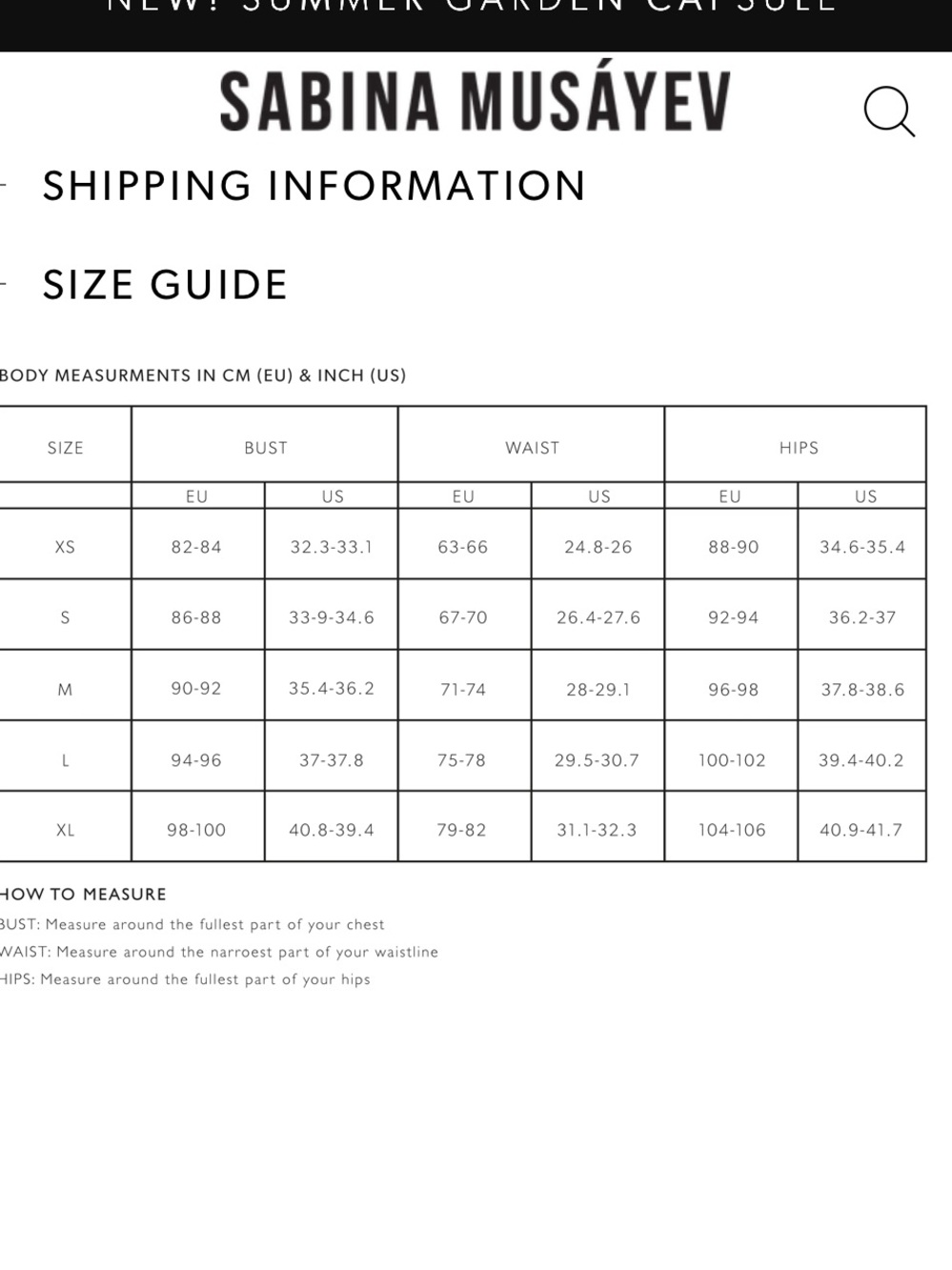Expand the Shipping Information section
The image size is (952, 1270).
coord(314,186)
